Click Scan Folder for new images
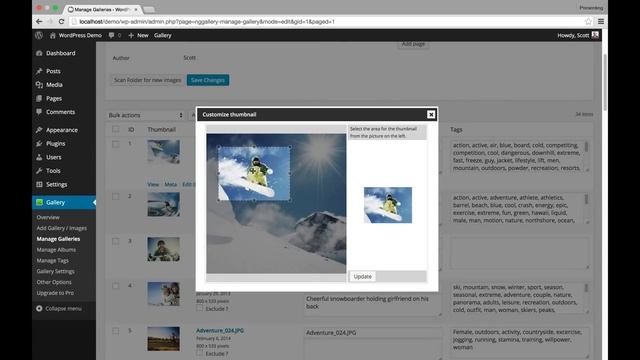The width and height of the screenshot is (640, 360). (147, 80)
